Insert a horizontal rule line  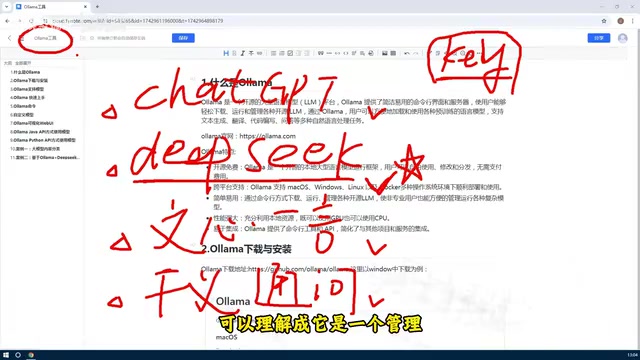pos(329,53)
